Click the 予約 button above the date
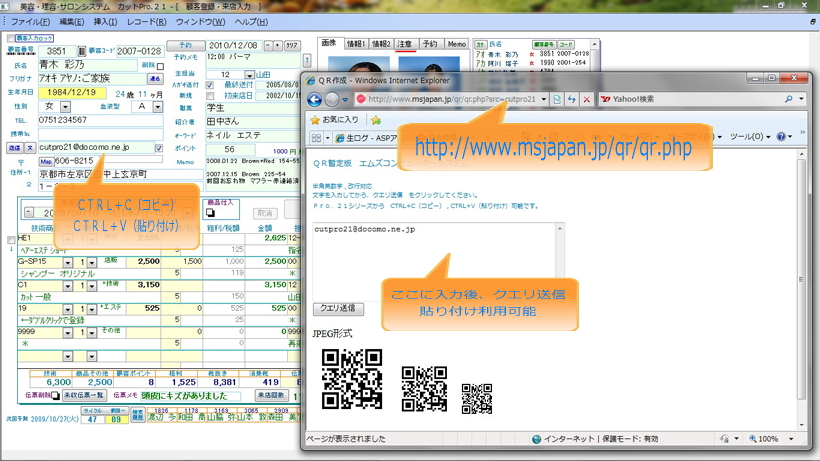Viewport: 820px width, 461px height. pos(185,45)
